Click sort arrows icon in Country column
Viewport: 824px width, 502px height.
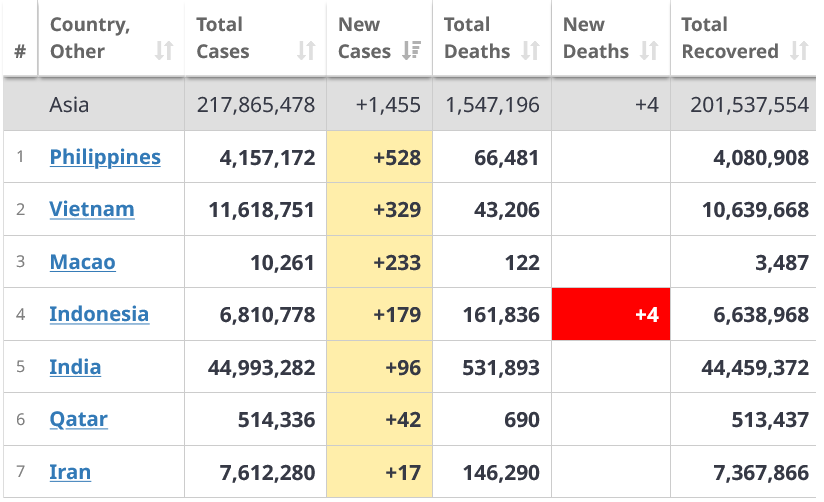click(x=164, y=51)
